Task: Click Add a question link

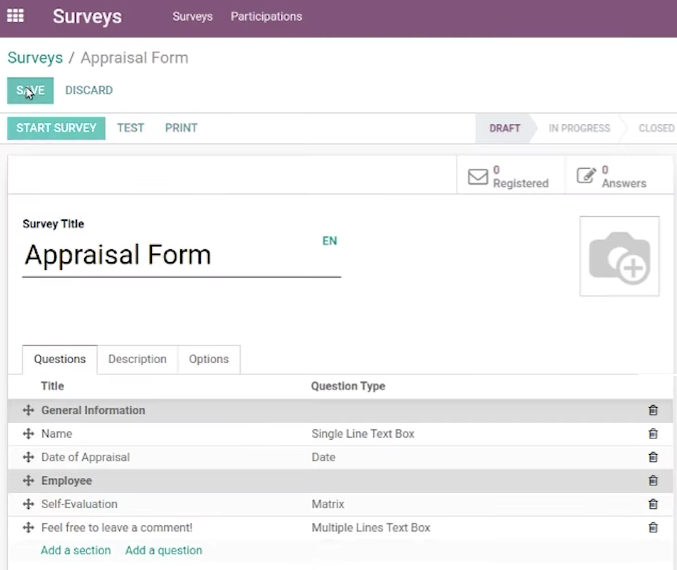Action: [164, 550]
